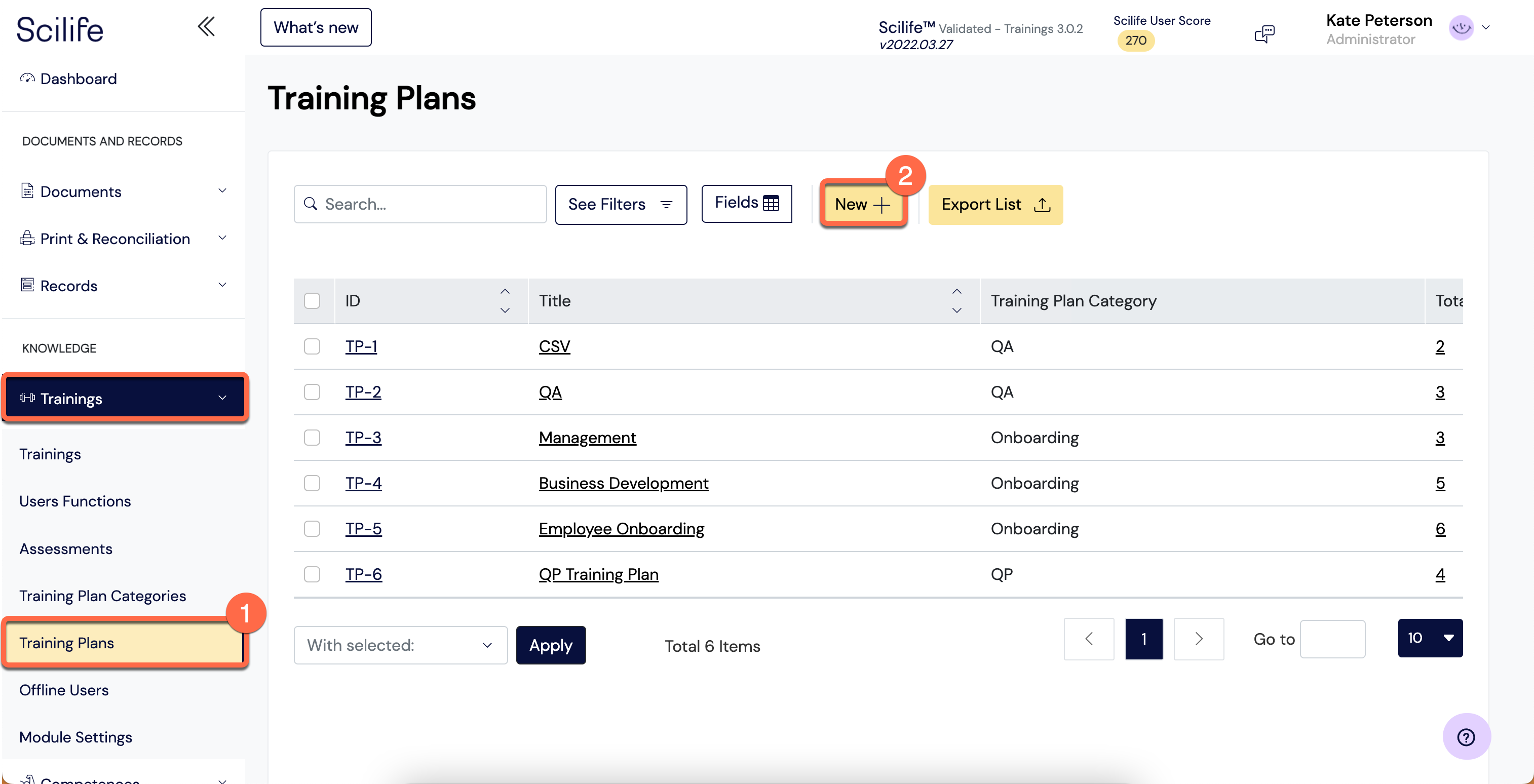Image resolution: width=1534 pixels, height=784 pixels.
Task: Sort table by ID column arrows
Action: point(505,301)
